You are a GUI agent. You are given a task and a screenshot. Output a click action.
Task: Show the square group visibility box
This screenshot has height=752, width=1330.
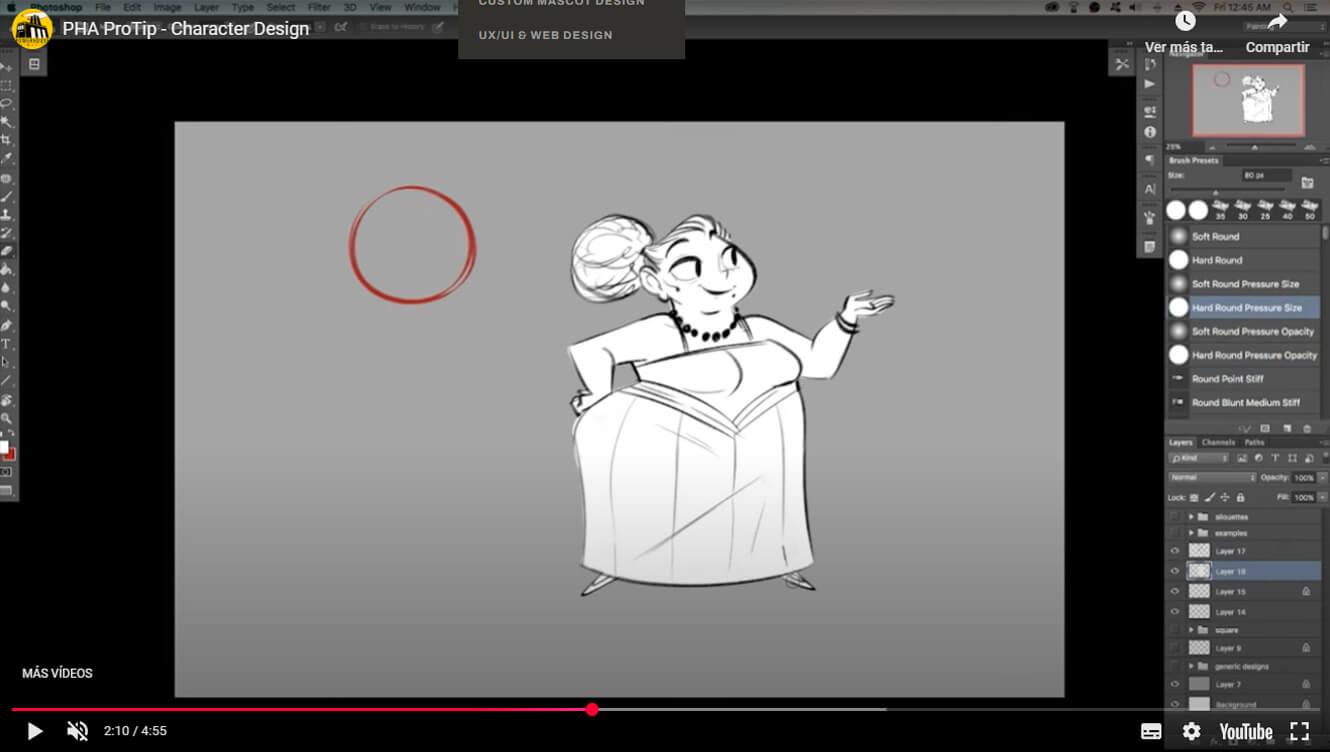pos(1175,630)
